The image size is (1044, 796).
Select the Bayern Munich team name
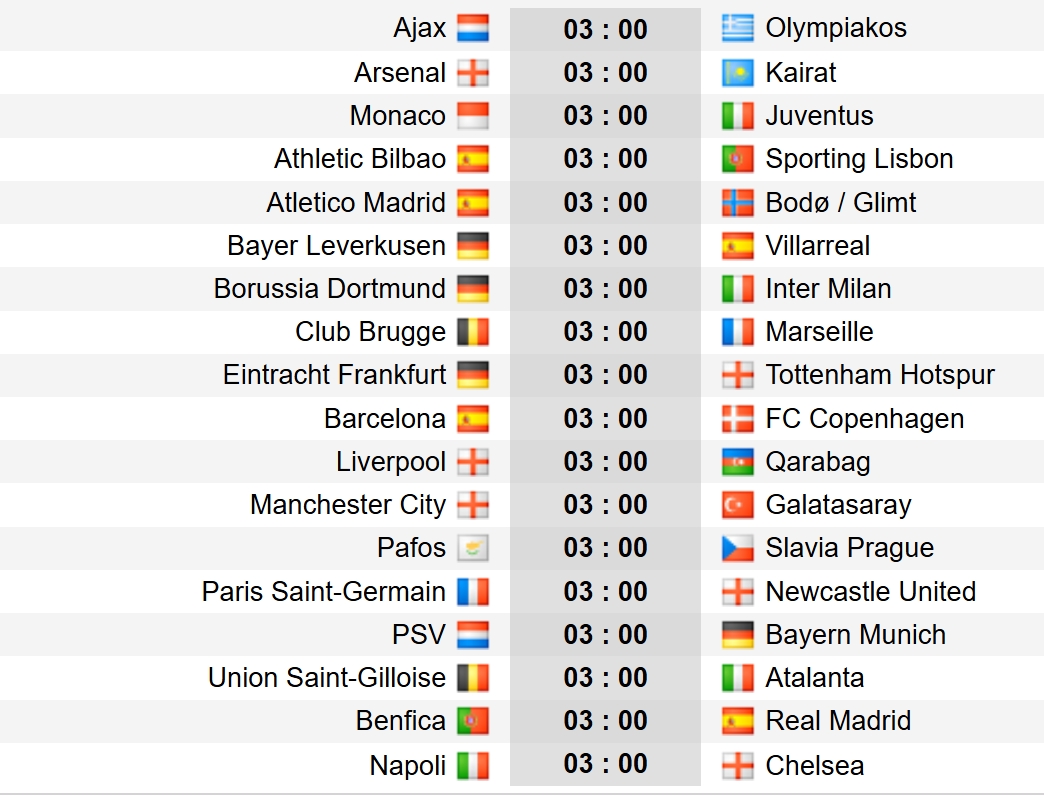point(855,635)
